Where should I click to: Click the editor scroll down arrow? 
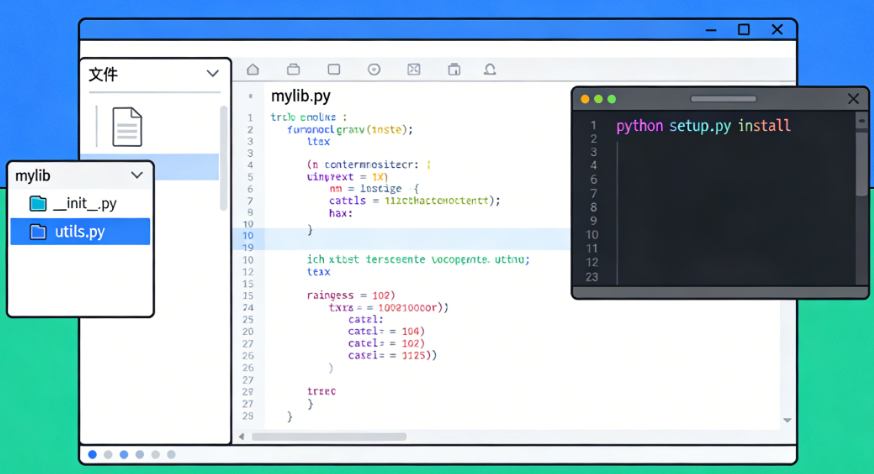point(787,420)
